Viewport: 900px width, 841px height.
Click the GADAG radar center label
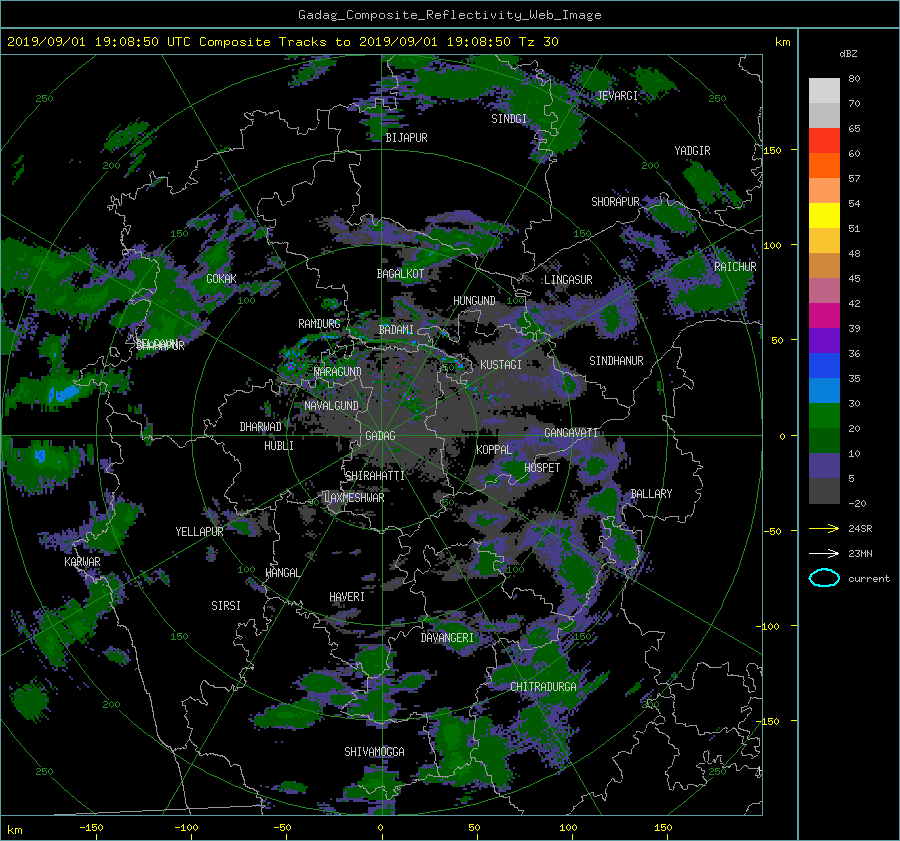coord(380,436)
